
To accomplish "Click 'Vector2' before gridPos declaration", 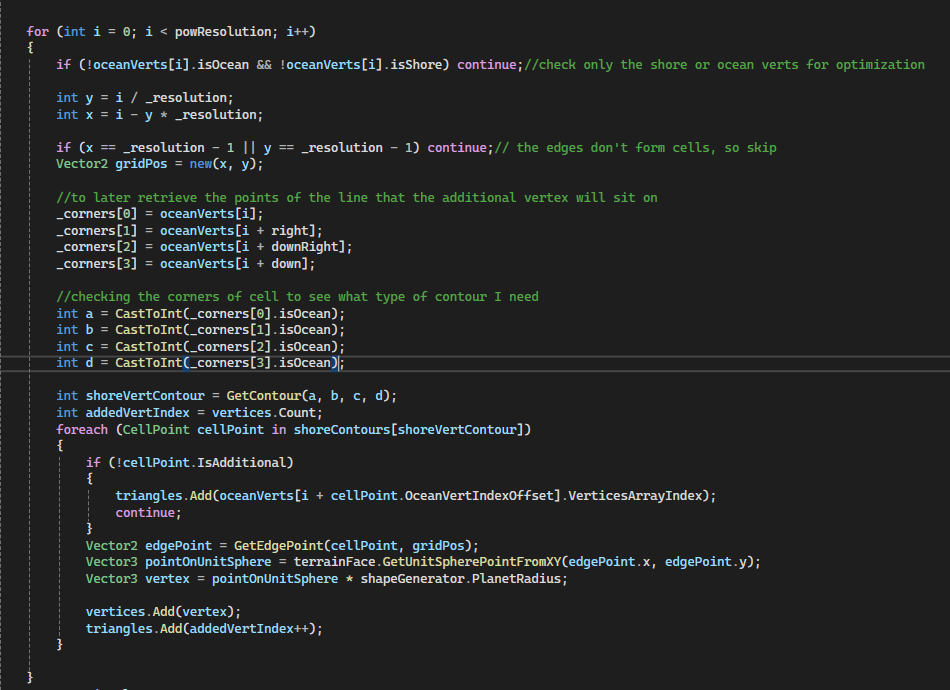I will click(x=82, y=164).
